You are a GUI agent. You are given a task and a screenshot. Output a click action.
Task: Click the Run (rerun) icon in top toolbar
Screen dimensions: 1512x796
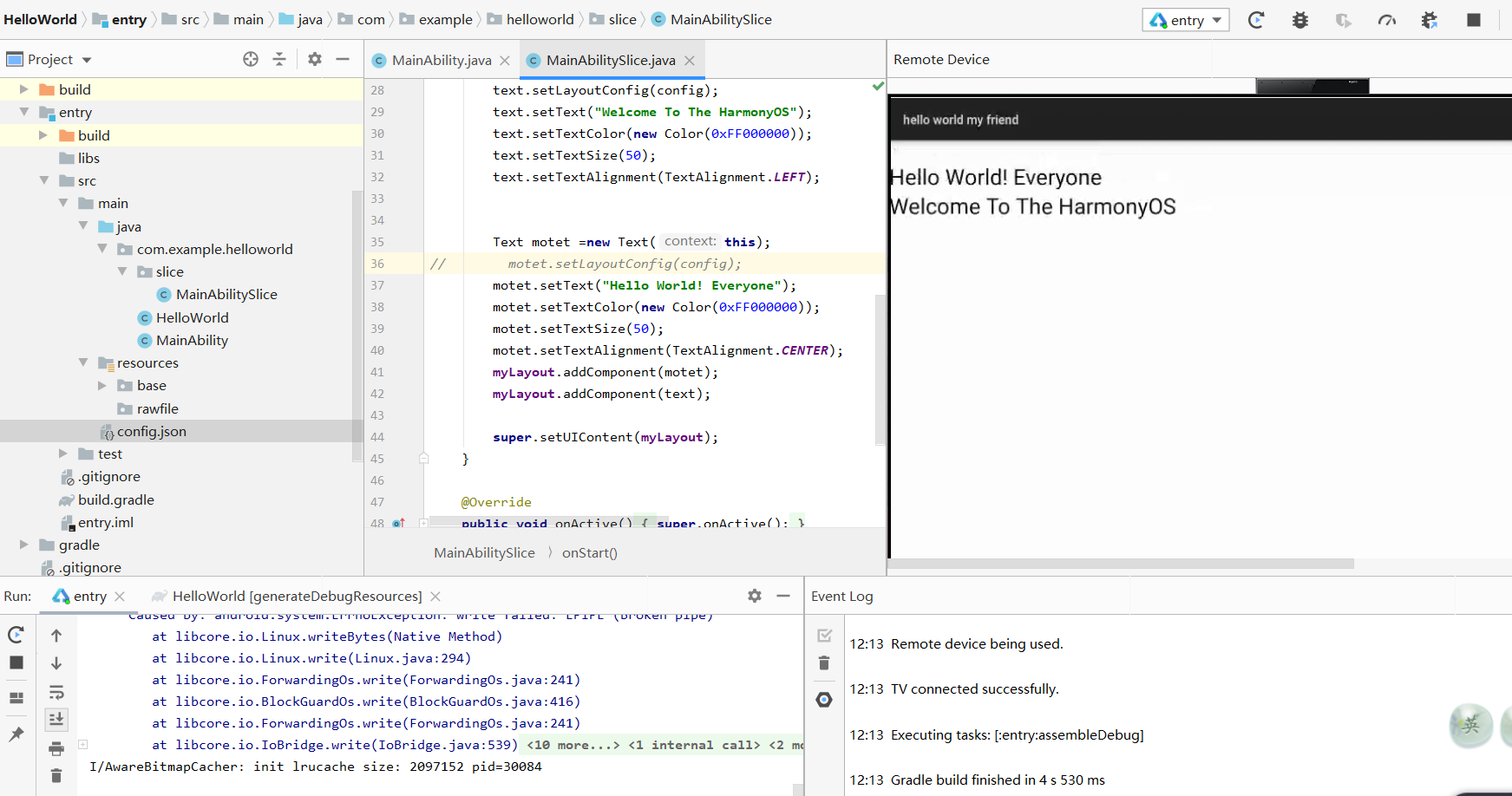pos(1256,20)
